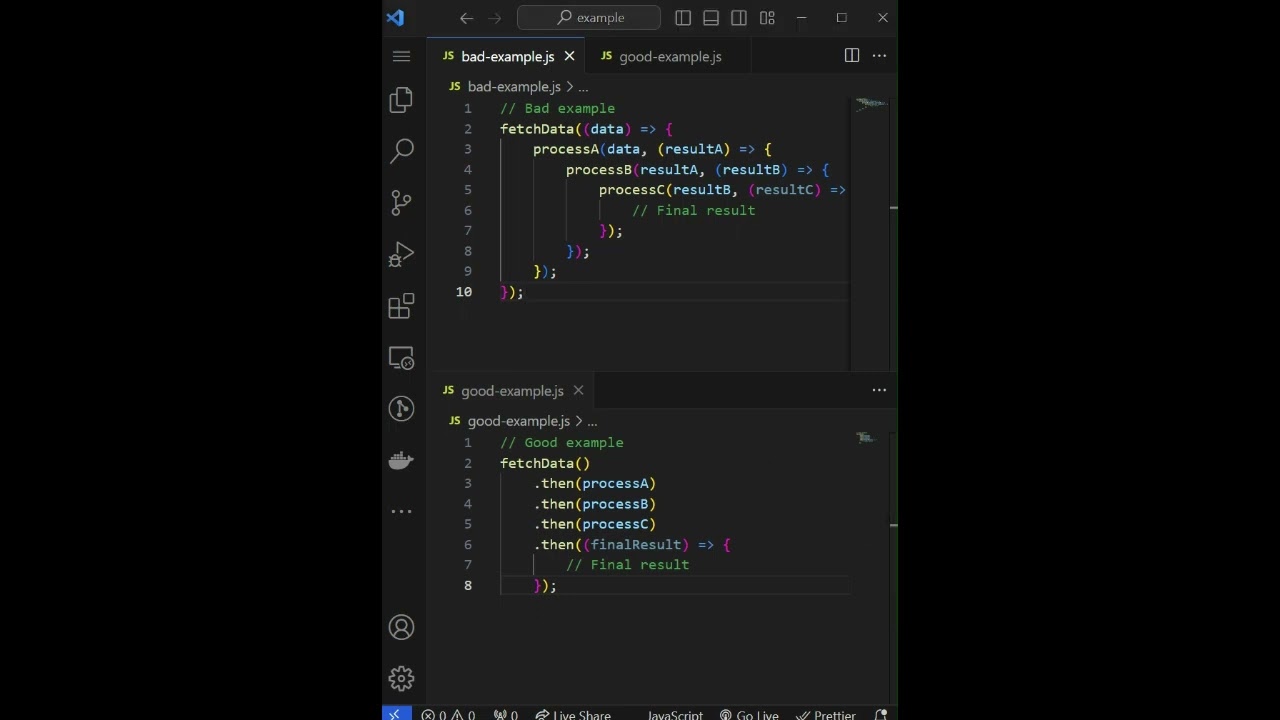Place cursor on 'fetchData((data) => {' line

[x=586, y=129]
